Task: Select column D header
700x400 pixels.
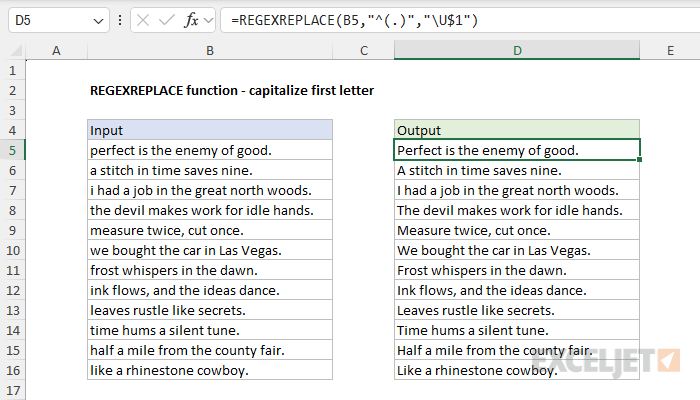Action: click(517, 50)
